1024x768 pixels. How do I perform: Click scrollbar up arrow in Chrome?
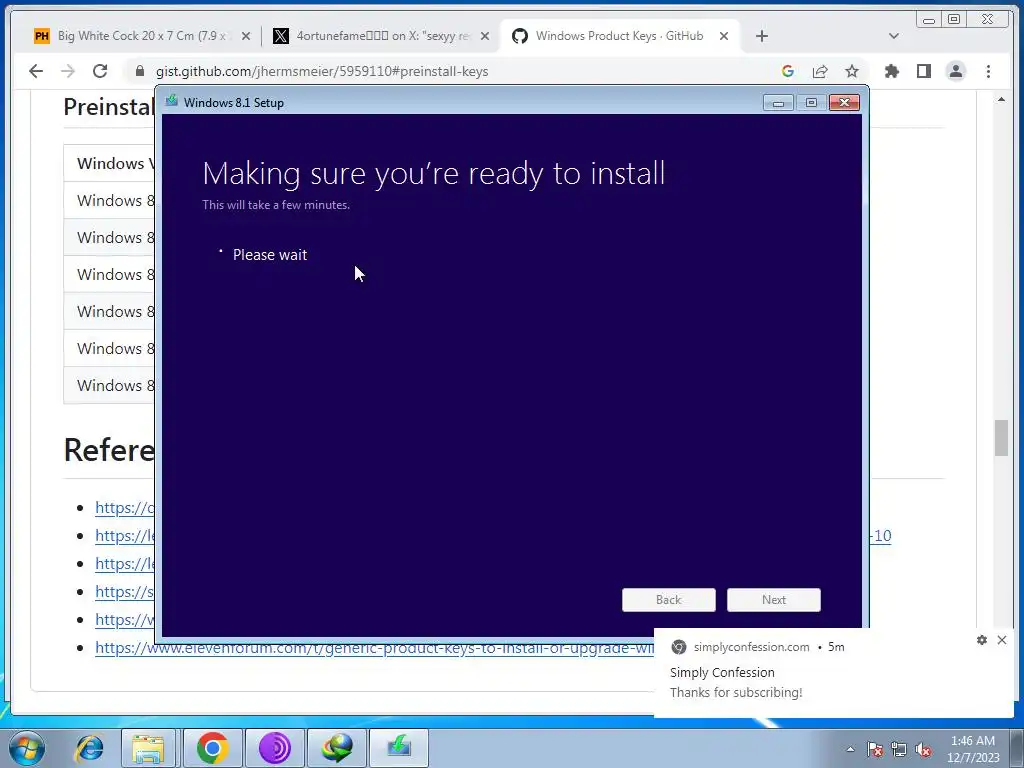[1001, 99]
